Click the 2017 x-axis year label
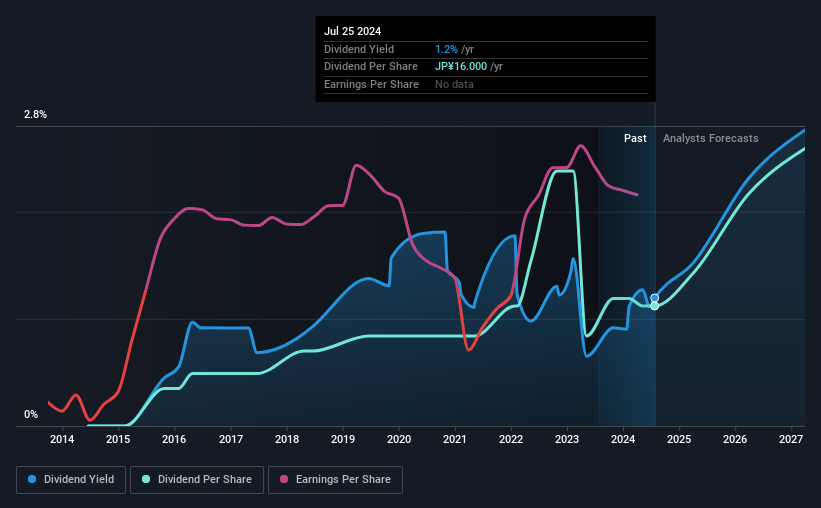Screen dimensions: 821x508 click(230, 439)
